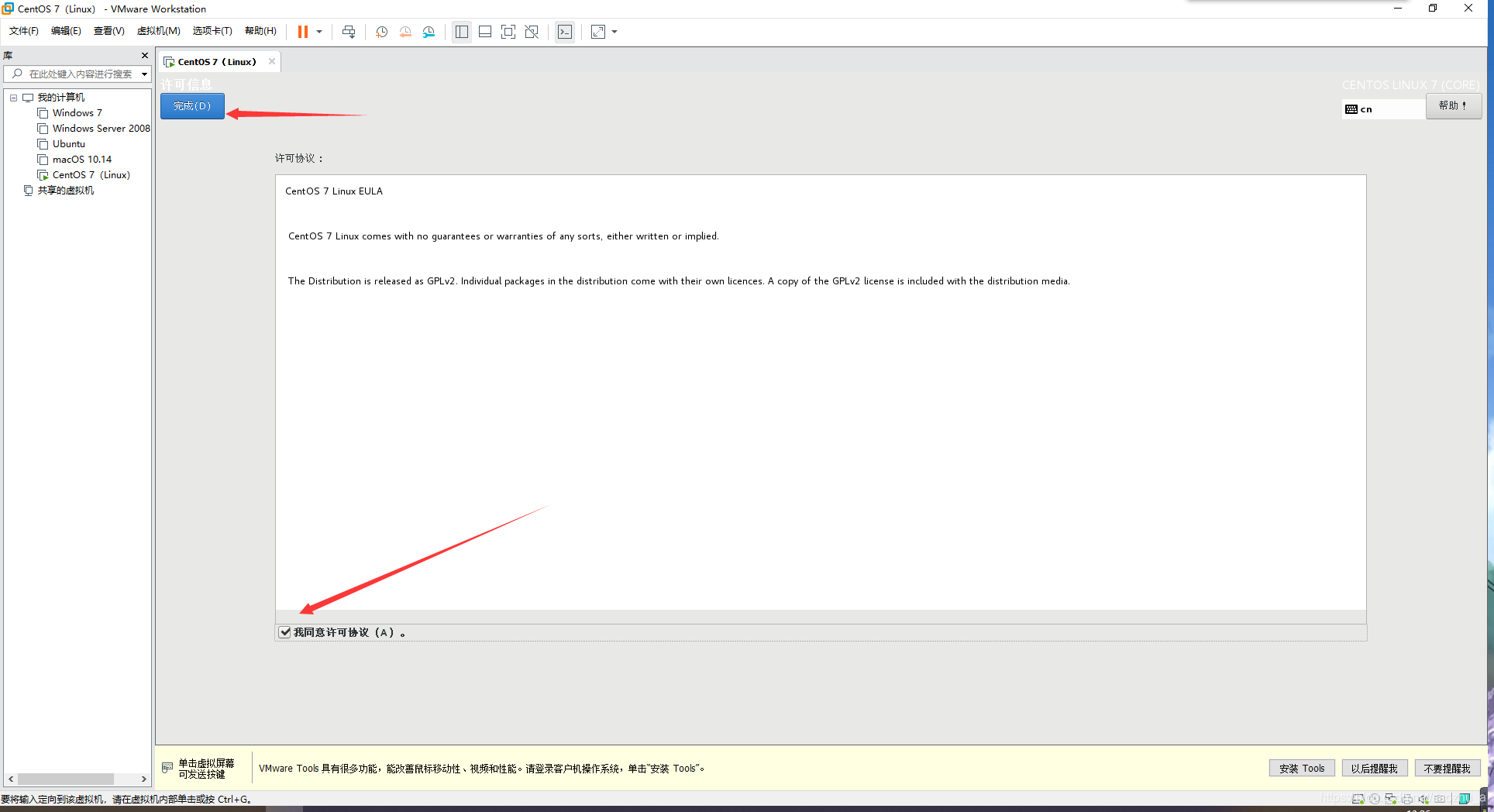Close the CentOS 7 (Linux) tab
This screenshot has width=1494, height=812.
[272, 61]
